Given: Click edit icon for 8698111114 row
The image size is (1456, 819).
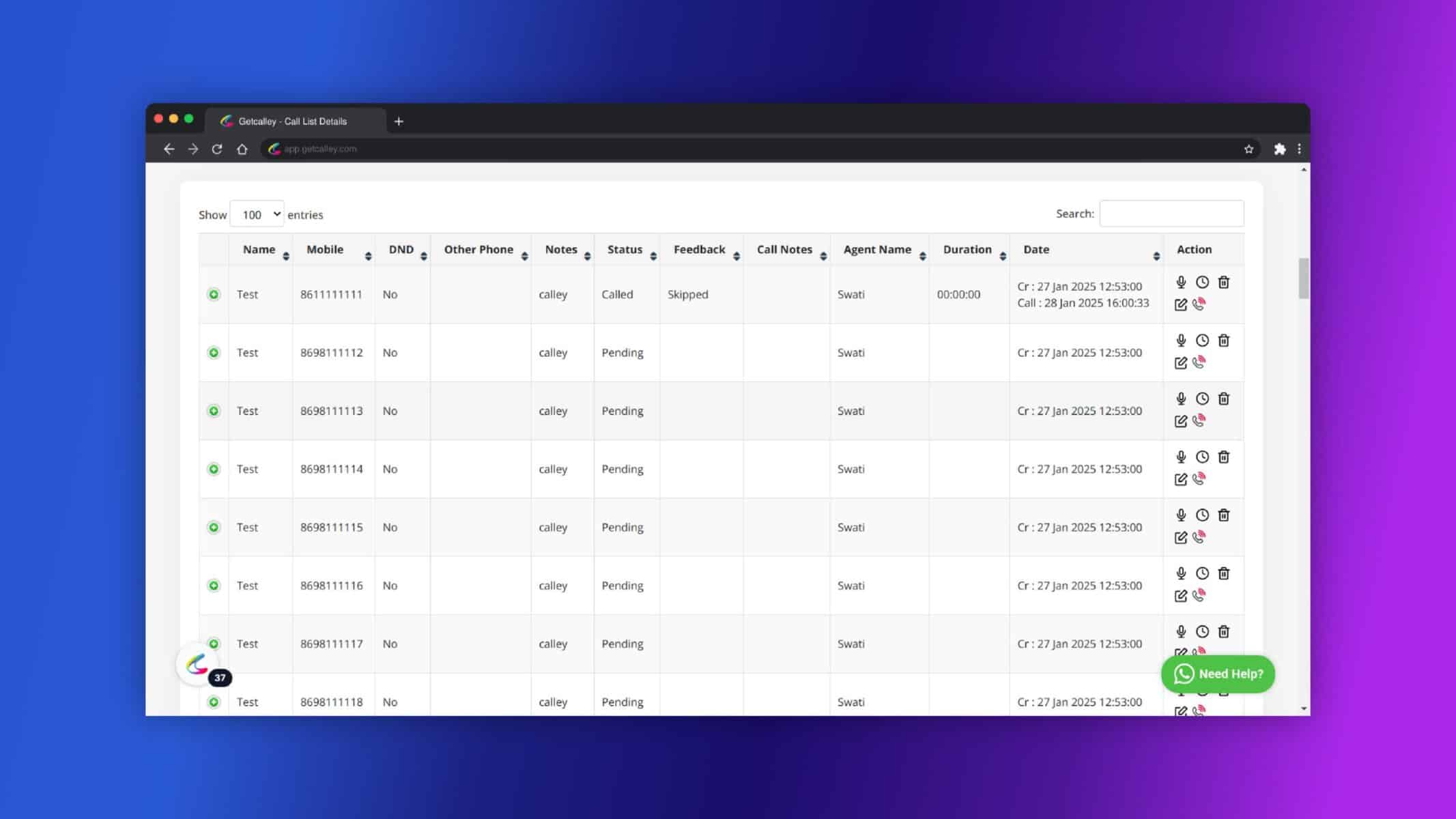Looking at the screenshot, I should (1181, 479).
